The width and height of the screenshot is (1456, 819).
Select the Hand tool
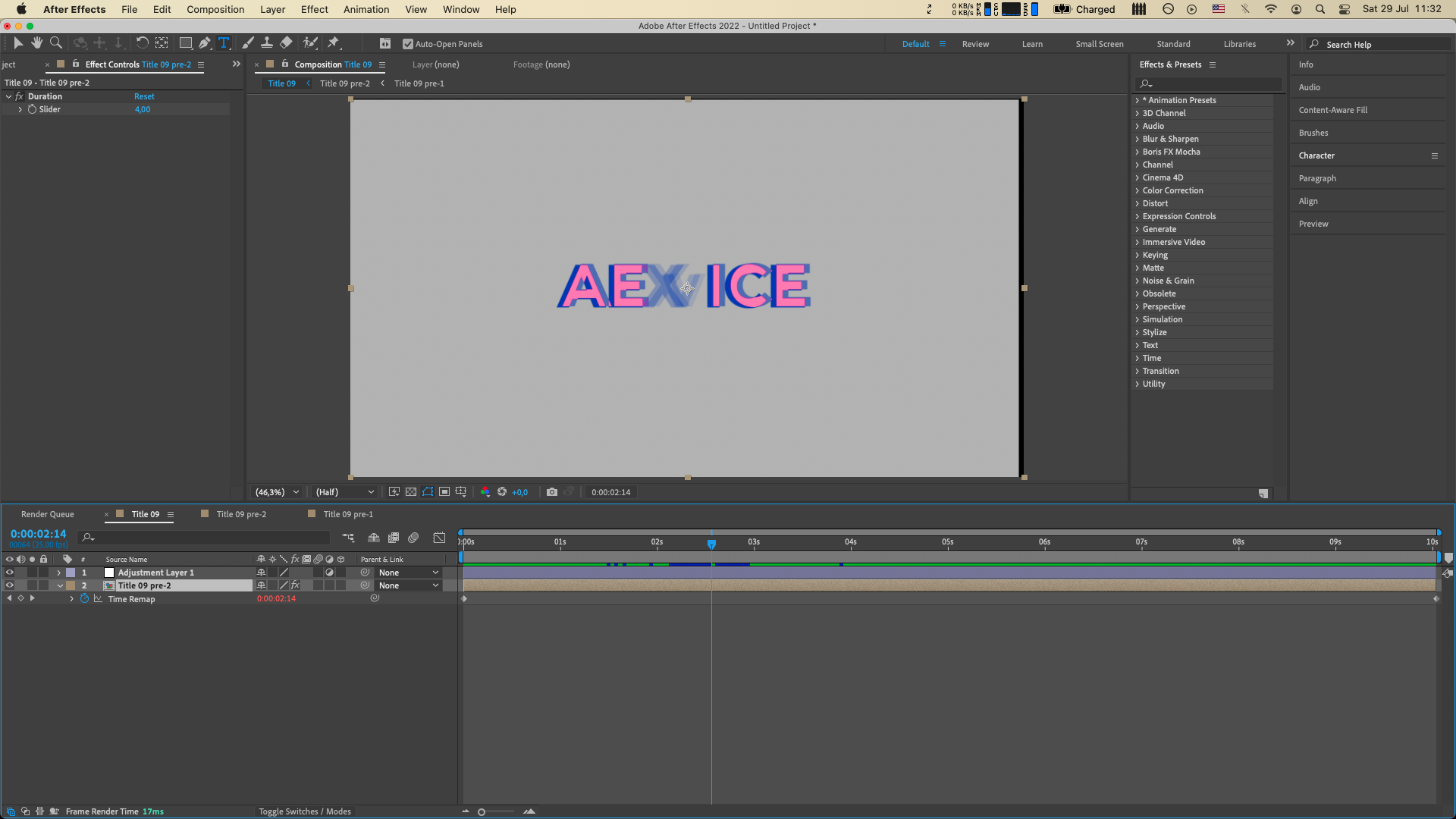(36, 43)
